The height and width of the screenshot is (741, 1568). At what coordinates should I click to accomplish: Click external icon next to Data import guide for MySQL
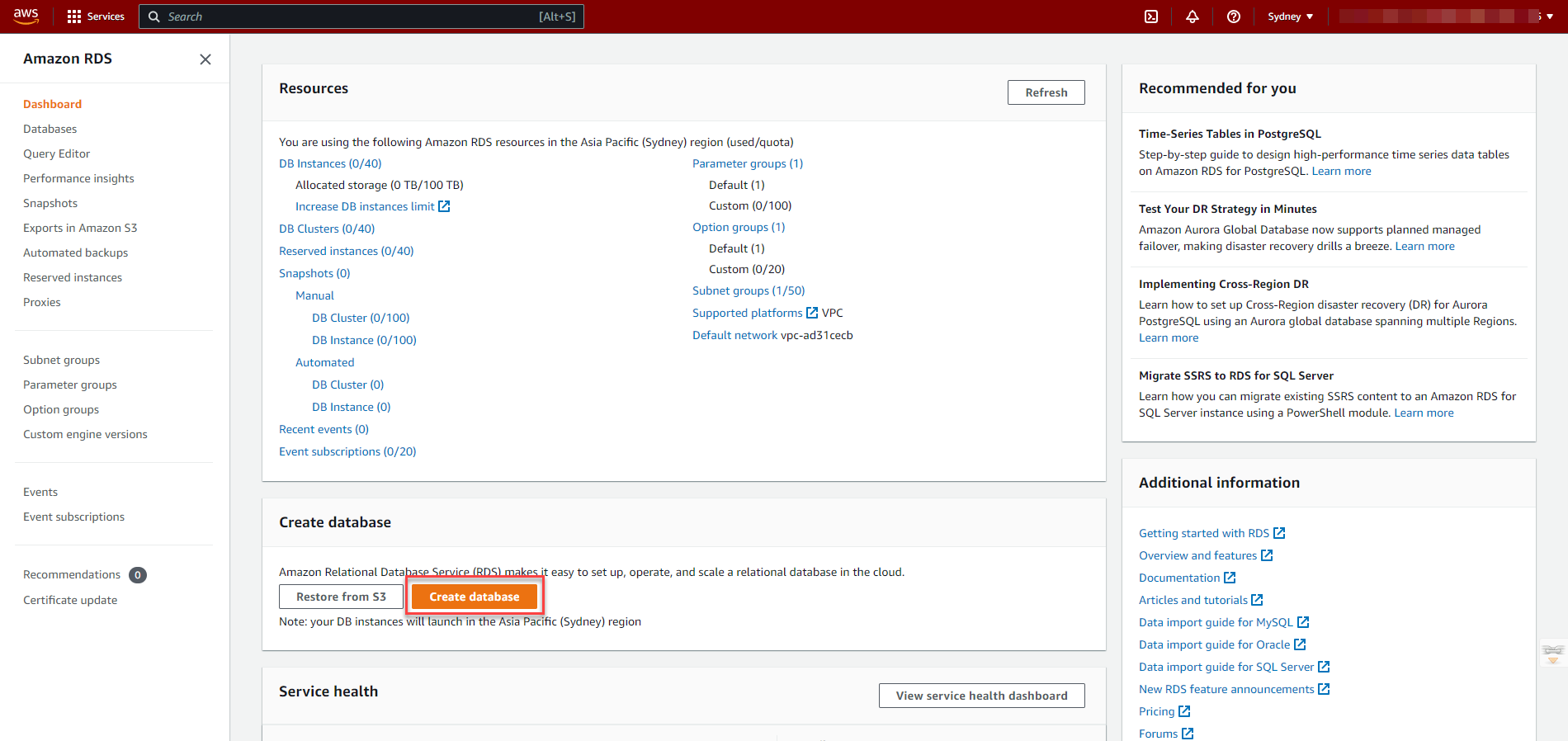click(x=1303, y=622)
